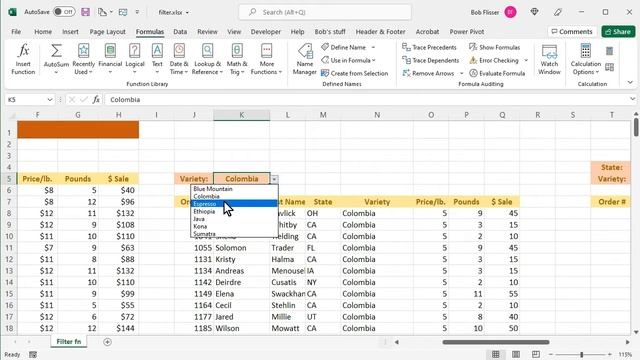Image resolution: width=640 pixels, height=360 pixels.
Task: Open the Insert Function dialog
Action: tap(23, 59)
